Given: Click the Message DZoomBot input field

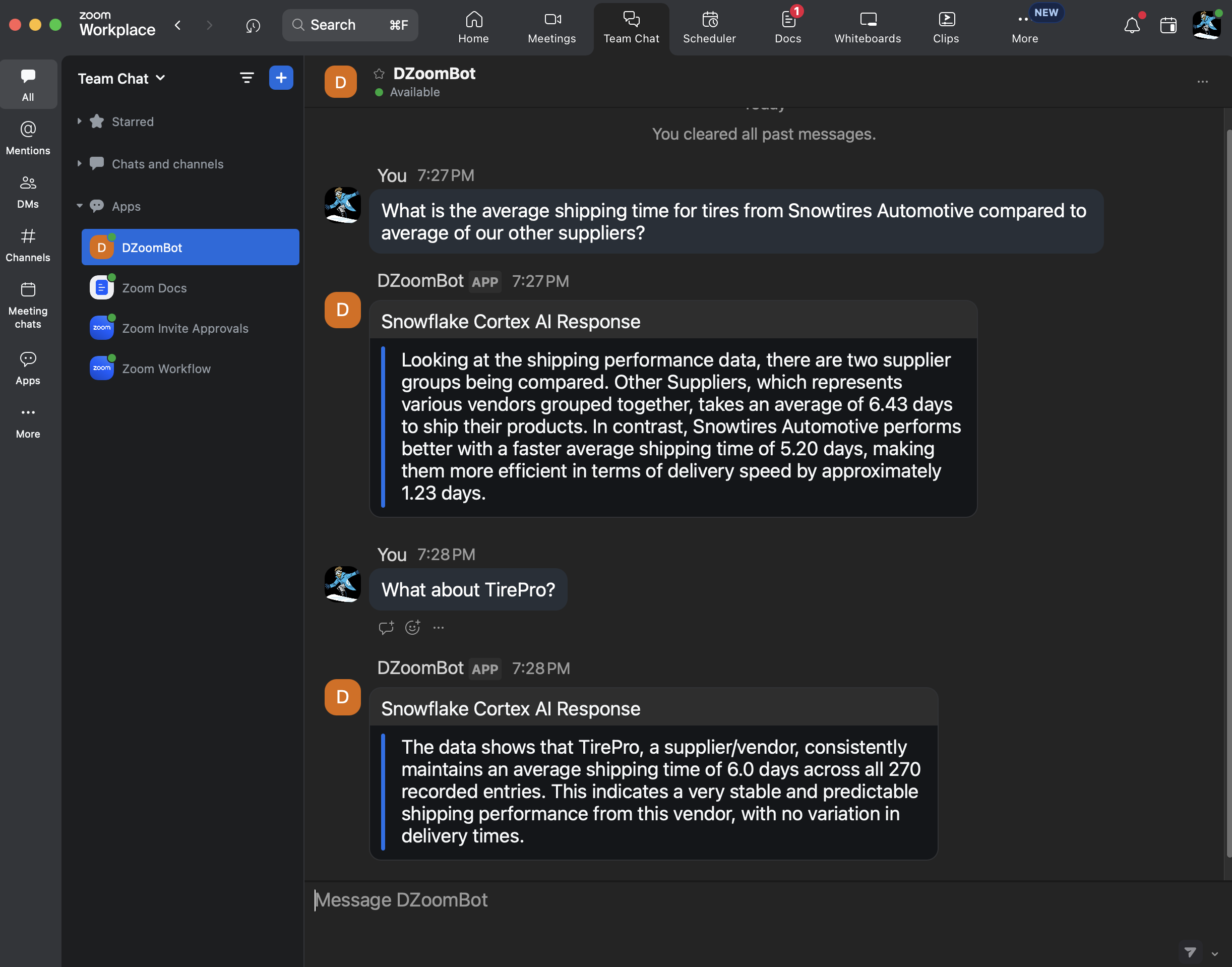Looking at the screenshot, I should point(735,900).
